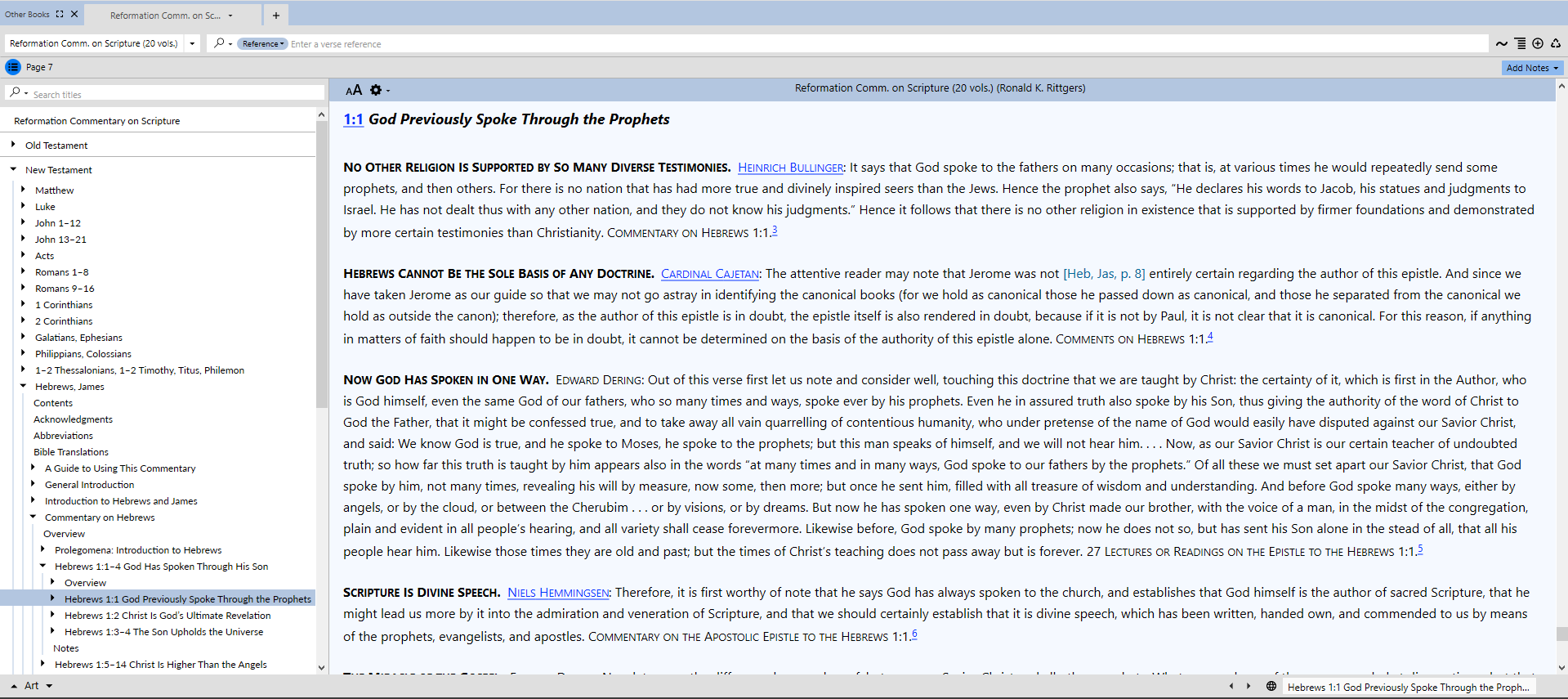Select Galatians, Ephesians in the tree
Screen dimensions: 1568x699
(78, 338)
